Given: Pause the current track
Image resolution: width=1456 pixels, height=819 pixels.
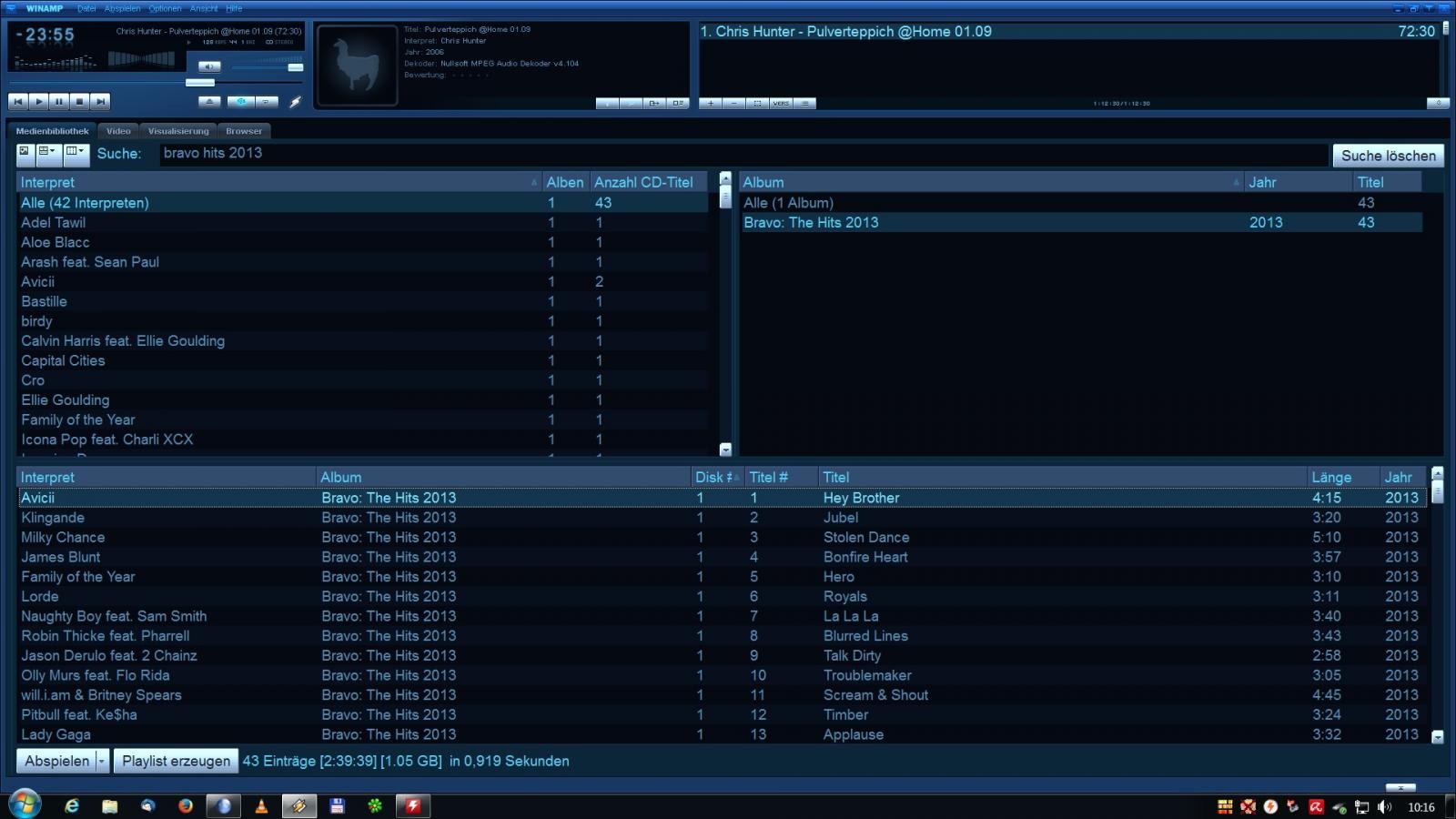Looking at the screenshot, I should point(59,102).
